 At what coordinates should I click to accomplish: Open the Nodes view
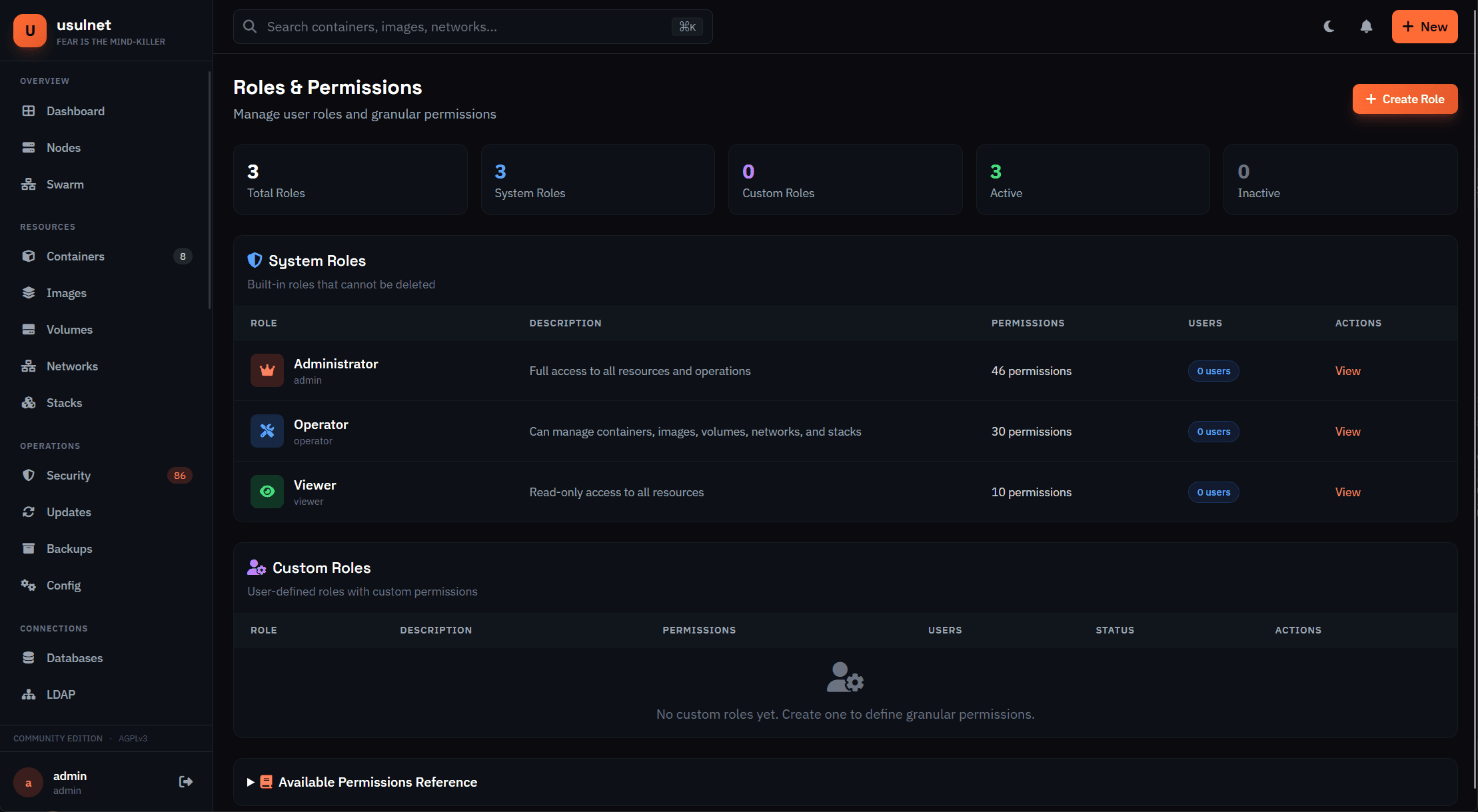tap(63, 147)
